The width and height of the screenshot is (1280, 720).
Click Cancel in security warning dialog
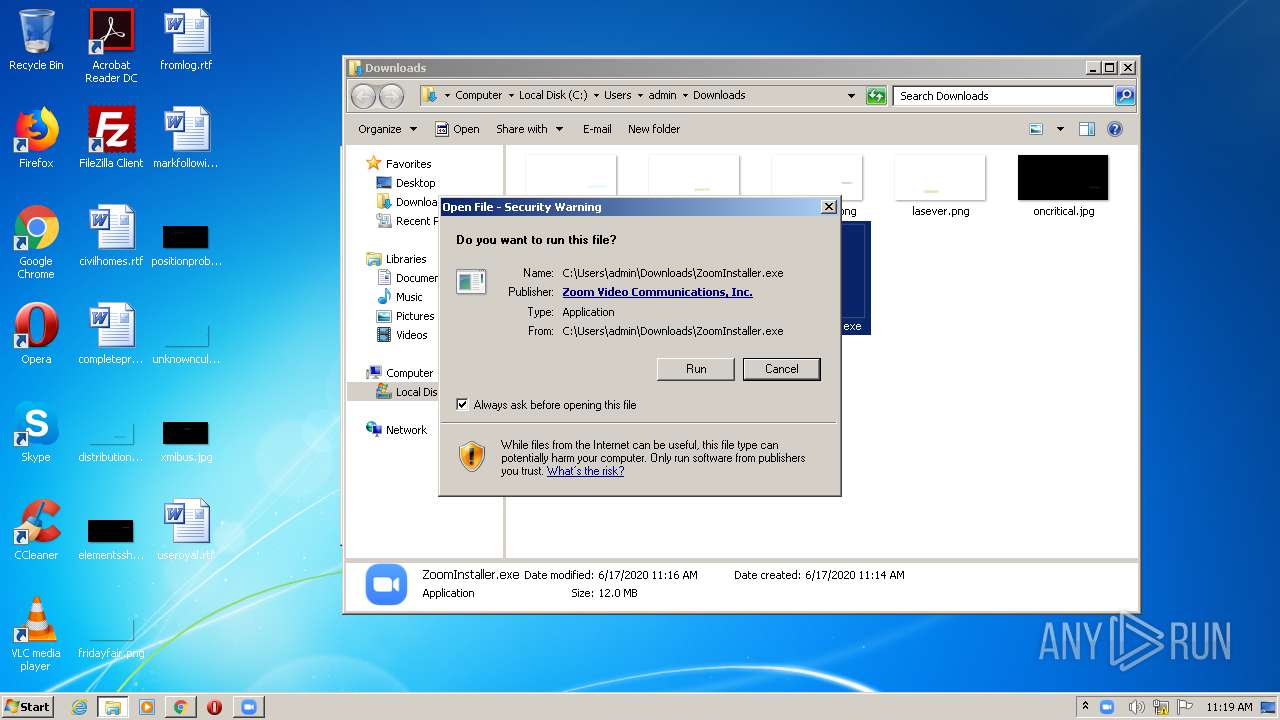pos(782,369)
